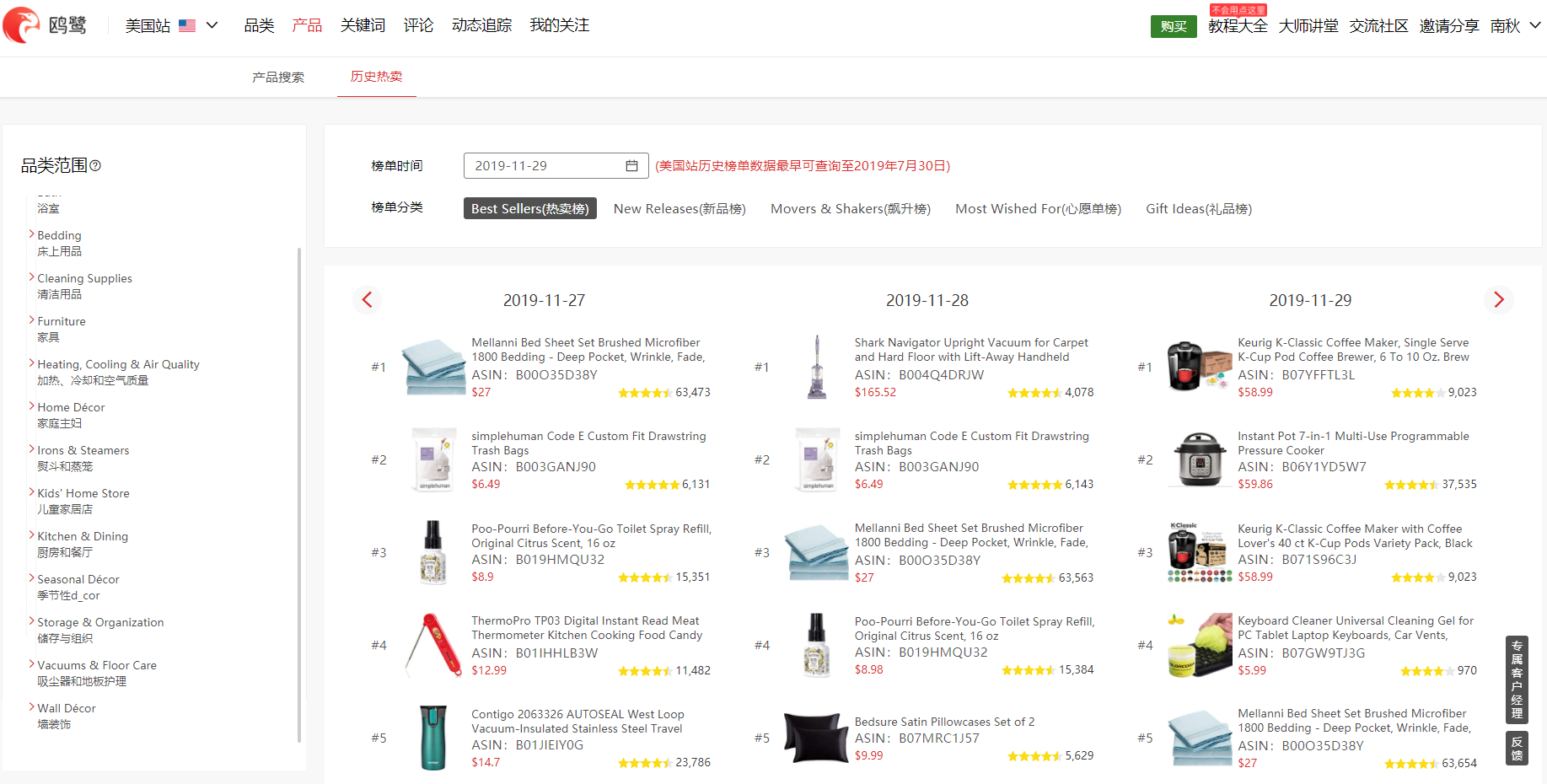Click the next dates right arrow
This screenshot has height=784, width=1547.
[1498, 300]
